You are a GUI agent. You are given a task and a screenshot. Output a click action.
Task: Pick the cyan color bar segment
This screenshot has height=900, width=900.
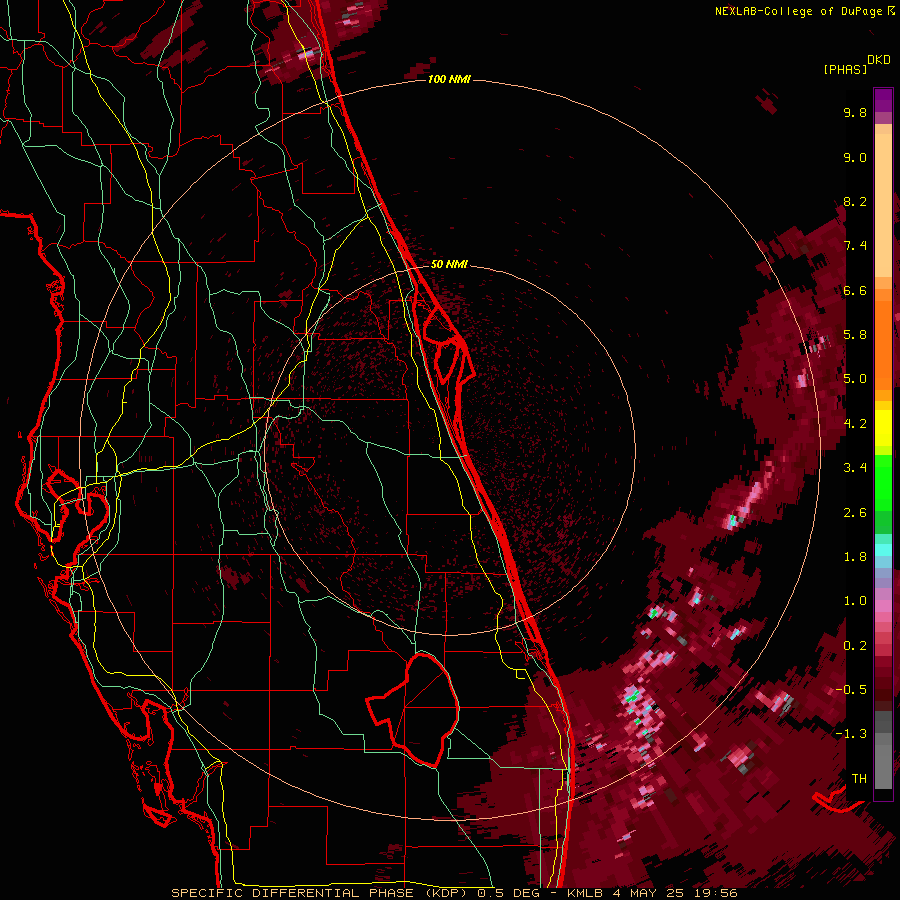tap(883, 549)
